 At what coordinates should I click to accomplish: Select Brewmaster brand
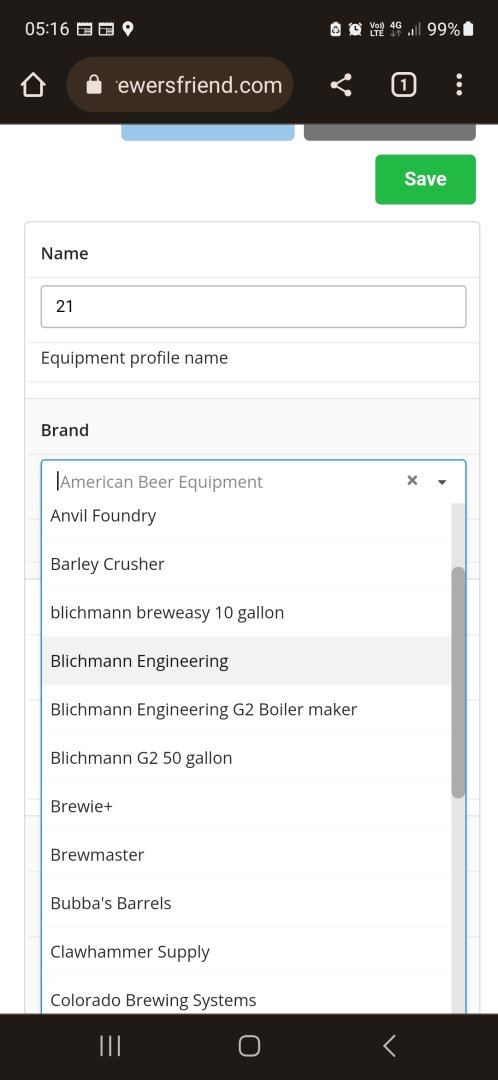pyautogui.click(x=246, y=855)
